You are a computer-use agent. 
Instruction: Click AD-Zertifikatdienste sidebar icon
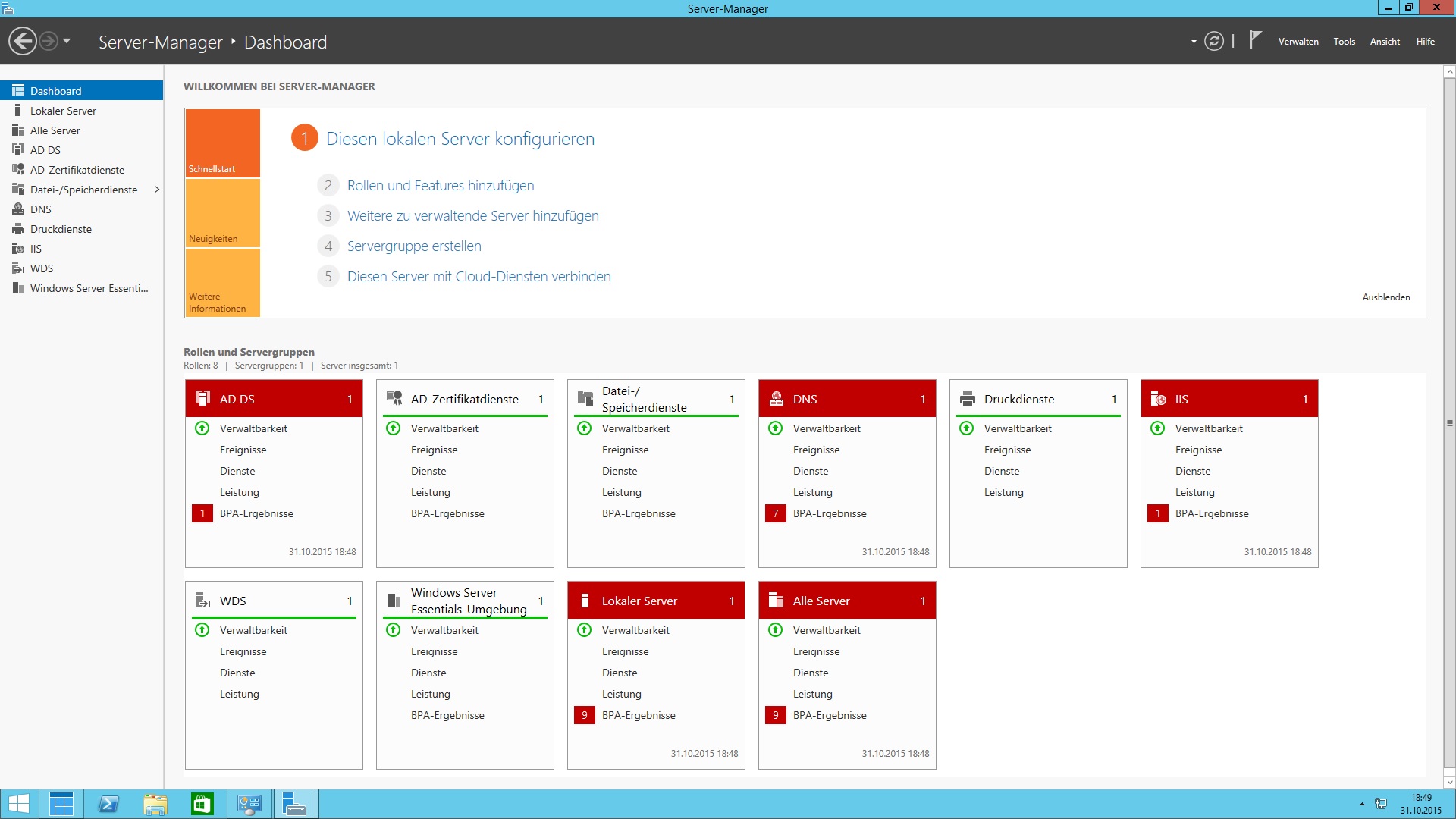coord(18,170)
